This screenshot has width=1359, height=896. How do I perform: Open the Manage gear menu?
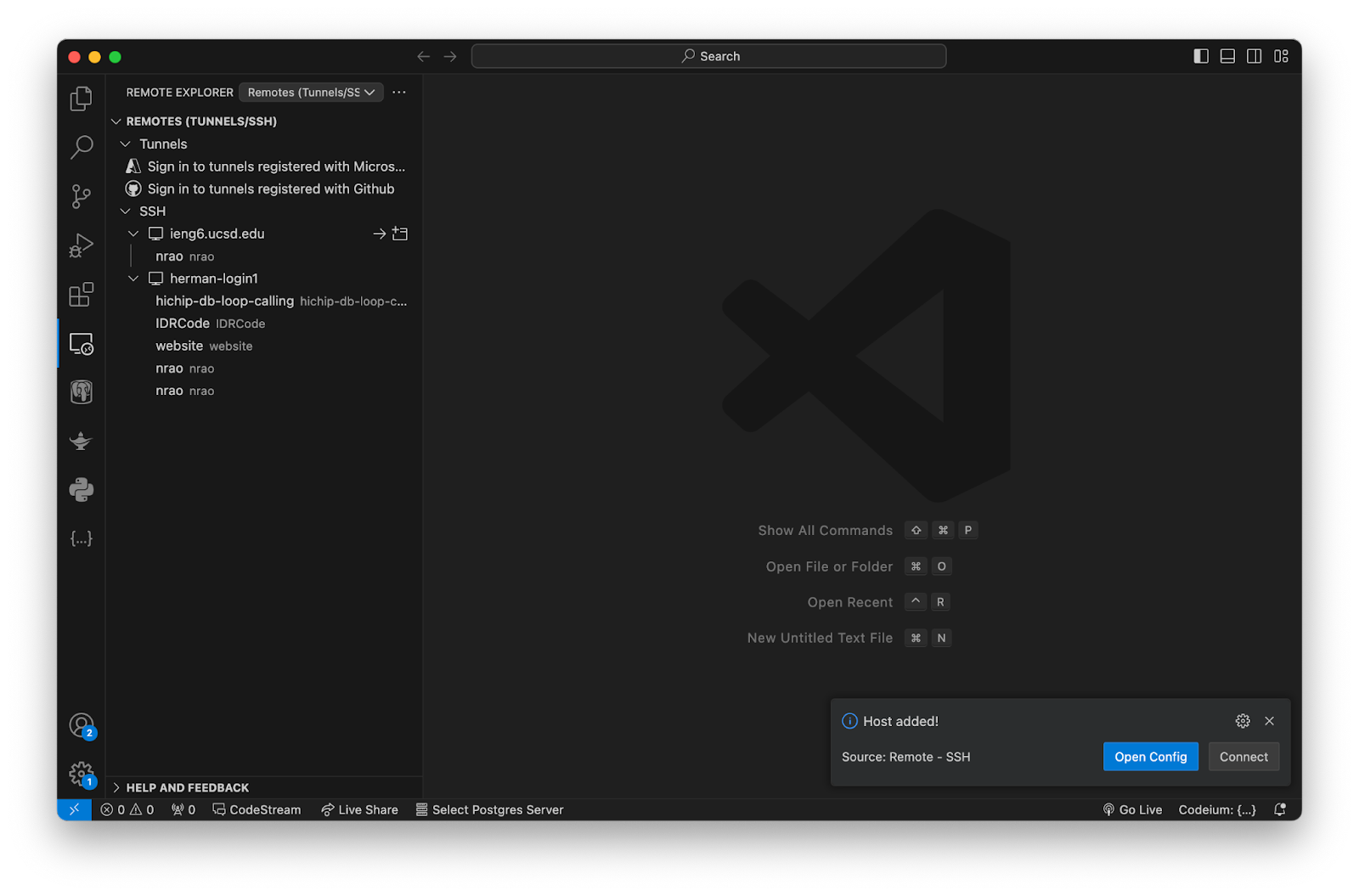[82, 774]
